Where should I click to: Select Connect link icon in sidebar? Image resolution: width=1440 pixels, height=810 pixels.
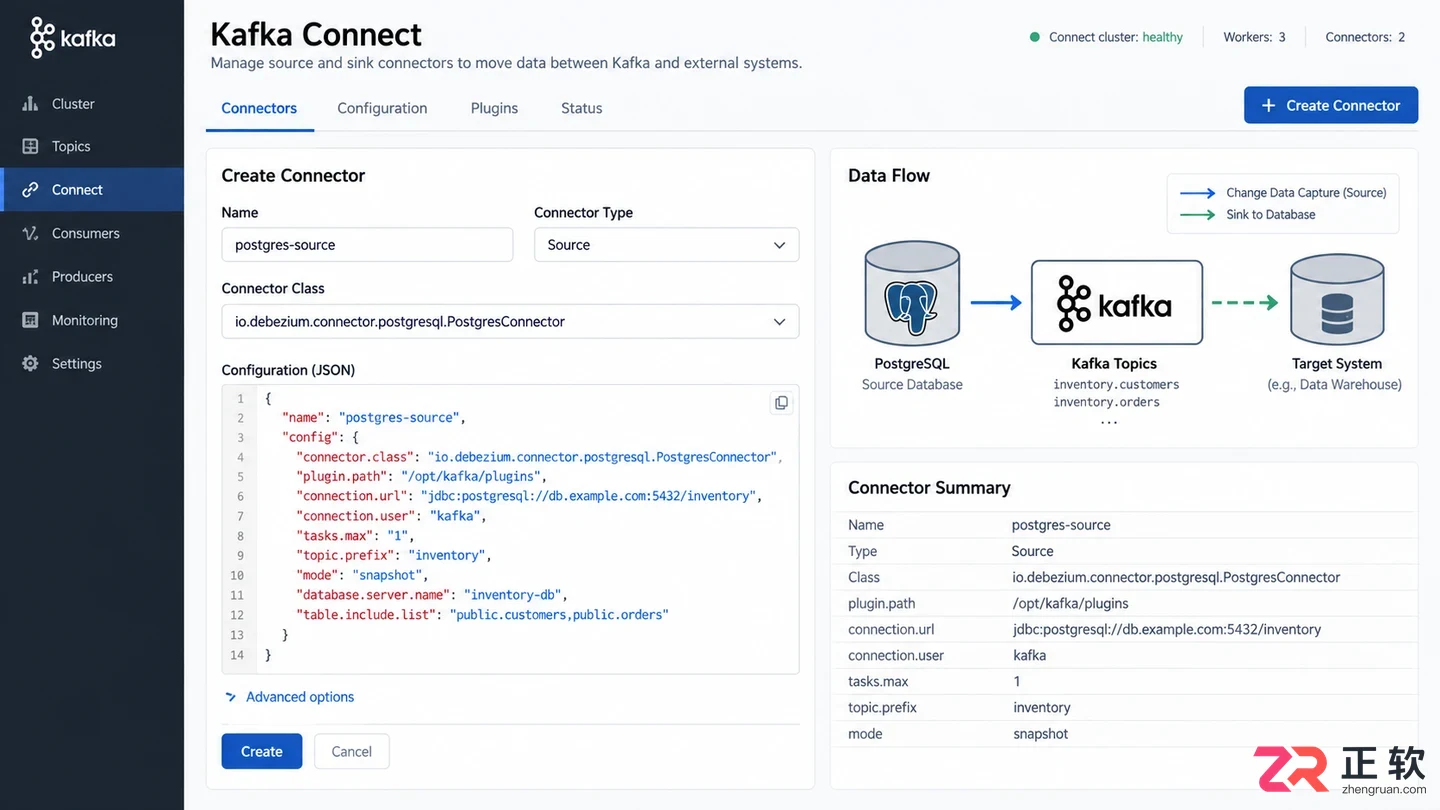(31, 190)
